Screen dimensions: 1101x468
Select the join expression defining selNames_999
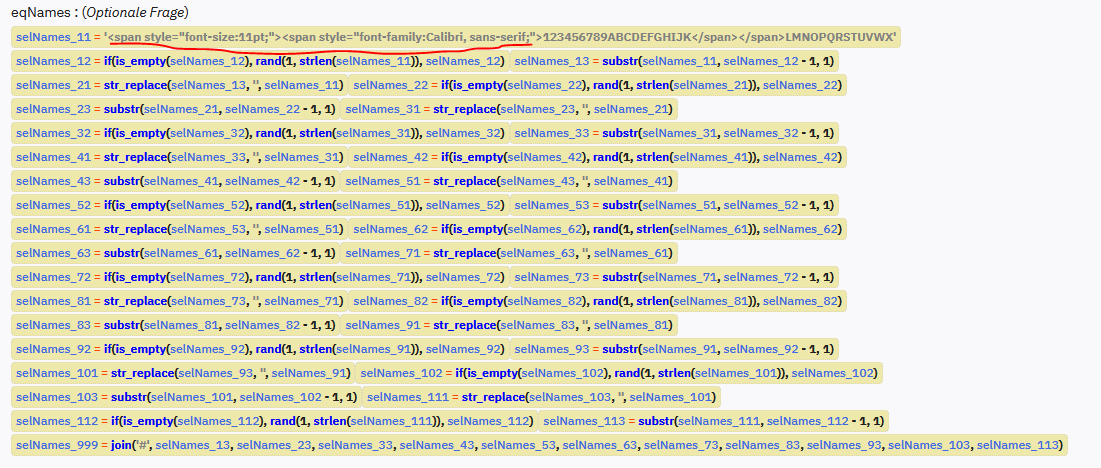point(541,445)
